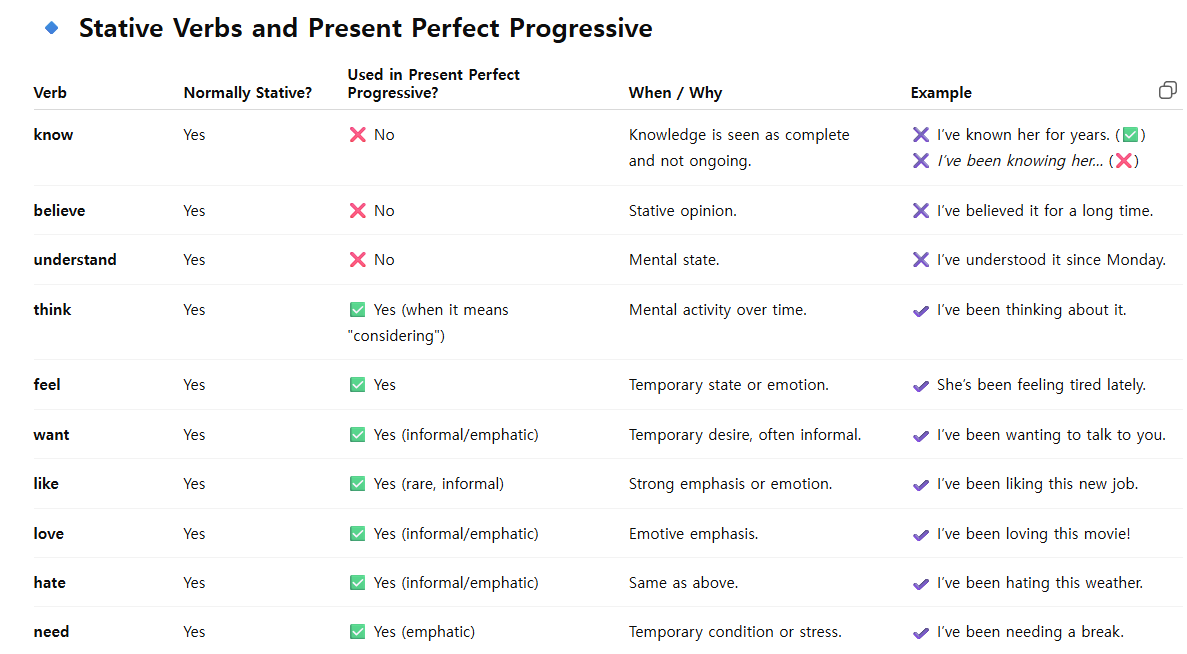1187x654 pixels.
Task: Click the green check in want row
Action: tap(357, 435)
